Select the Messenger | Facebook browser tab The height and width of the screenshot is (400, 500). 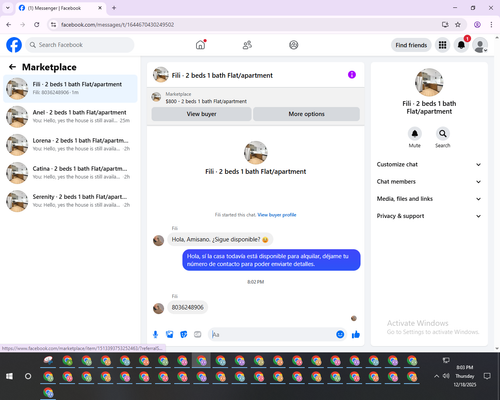coord(60,8)
